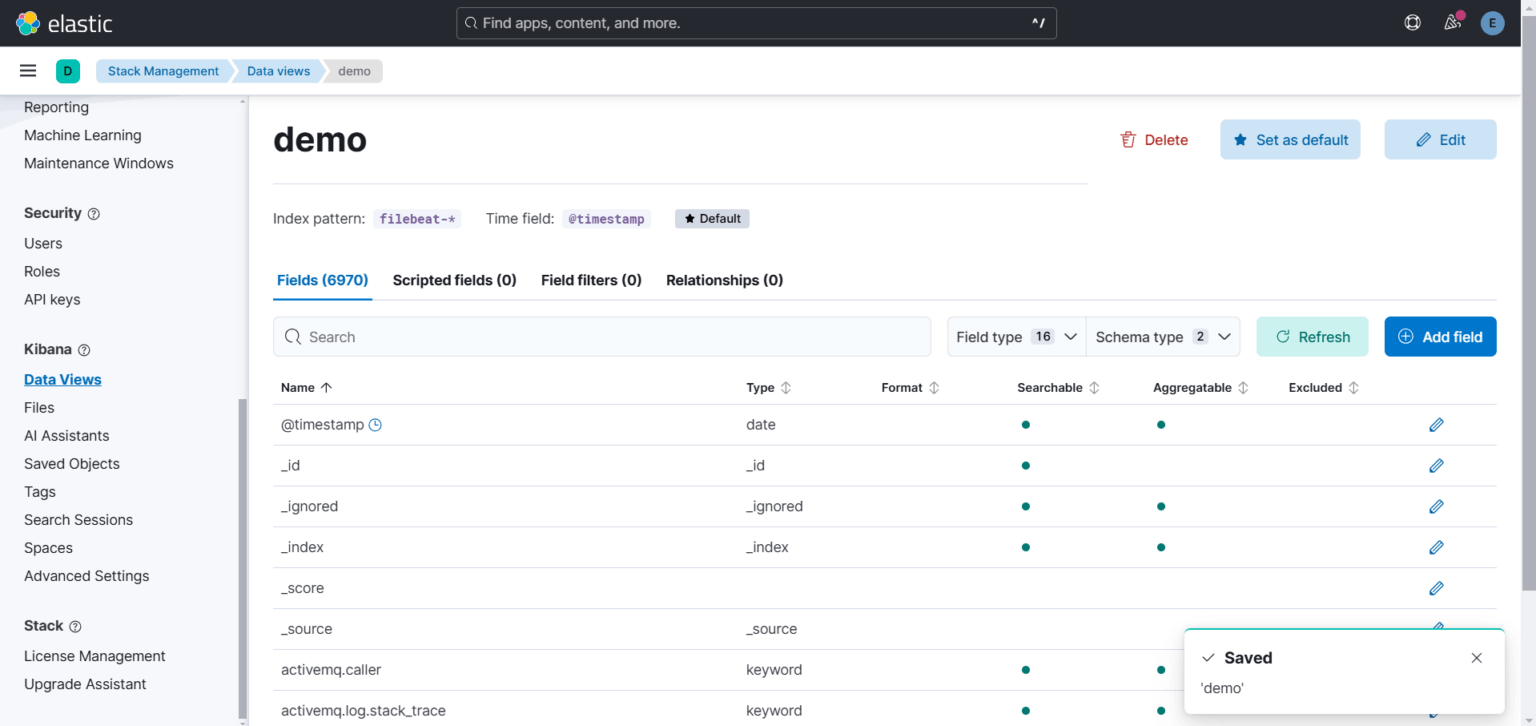
Task: Click the field search input box
Action: click(x=602, y=336)
